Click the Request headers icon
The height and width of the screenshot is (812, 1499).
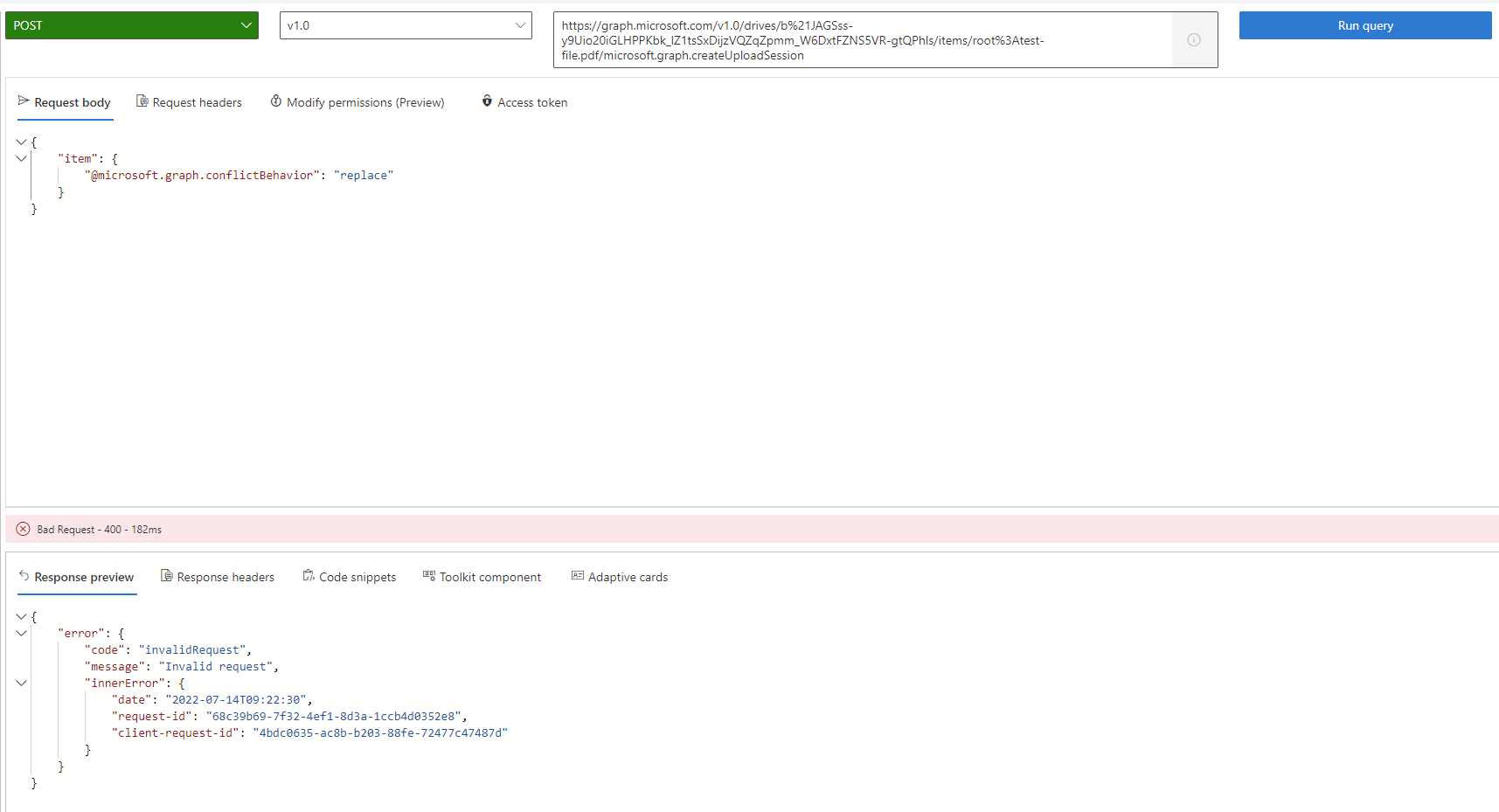[142, 101]
